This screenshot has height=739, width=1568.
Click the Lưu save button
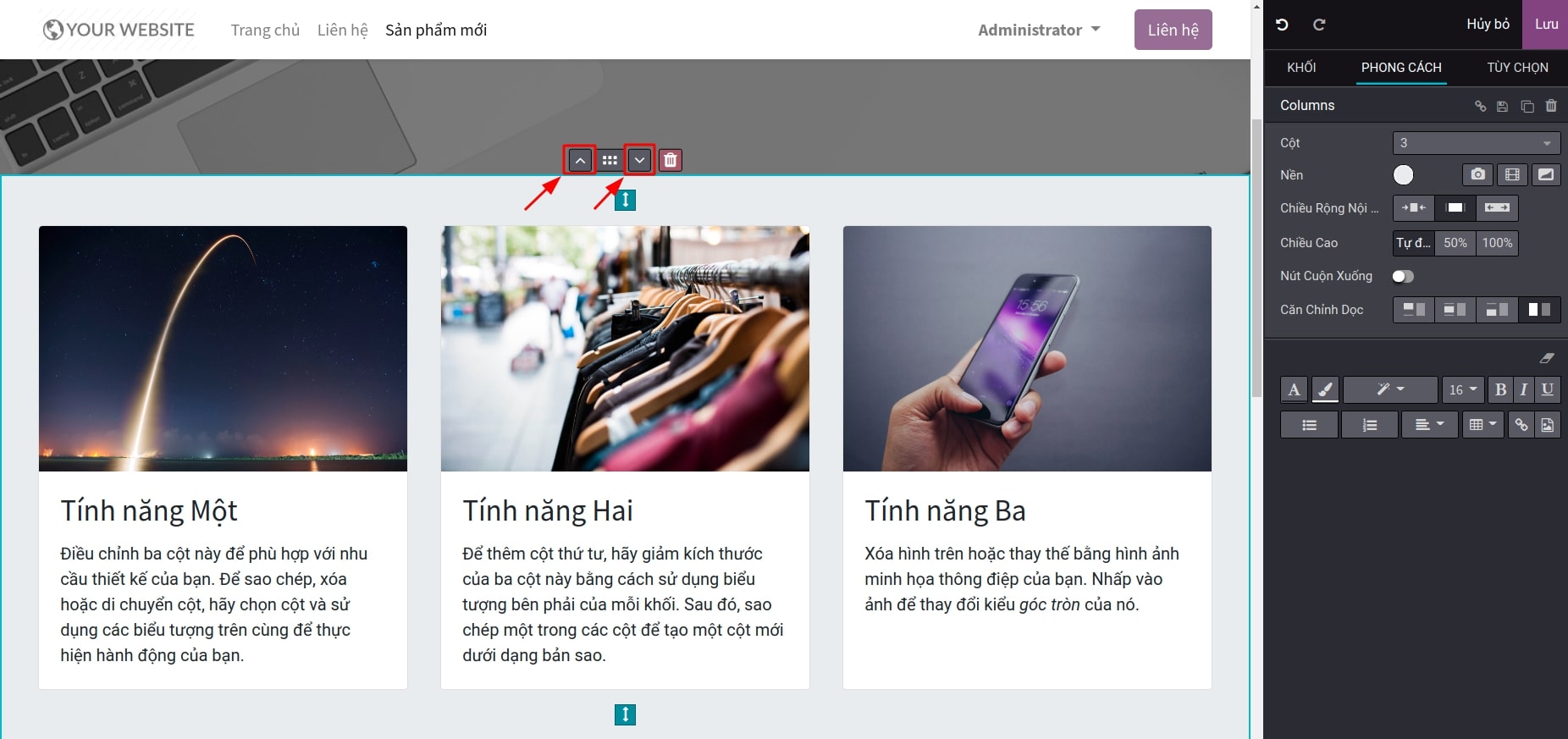point(1546,25)
